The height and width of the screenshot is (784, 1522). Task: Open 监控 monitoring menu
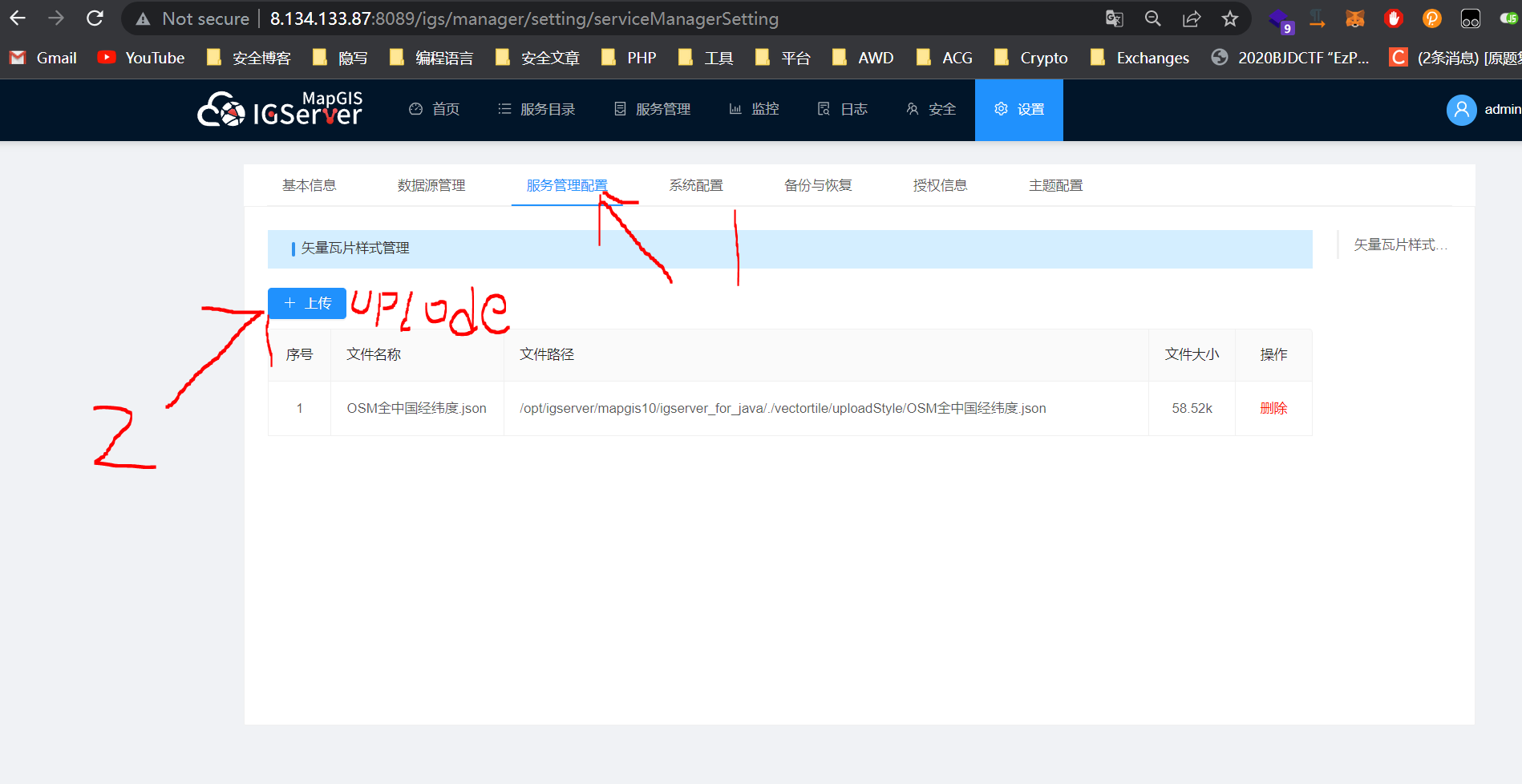(x=754, y=109)
